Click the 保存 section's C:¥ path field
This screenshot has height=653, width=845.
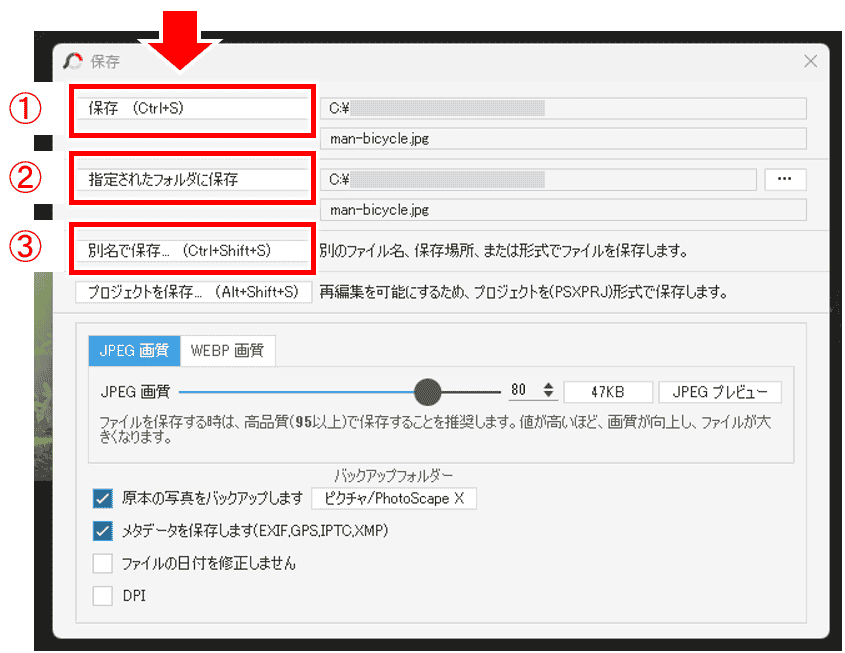click(563, 108)
